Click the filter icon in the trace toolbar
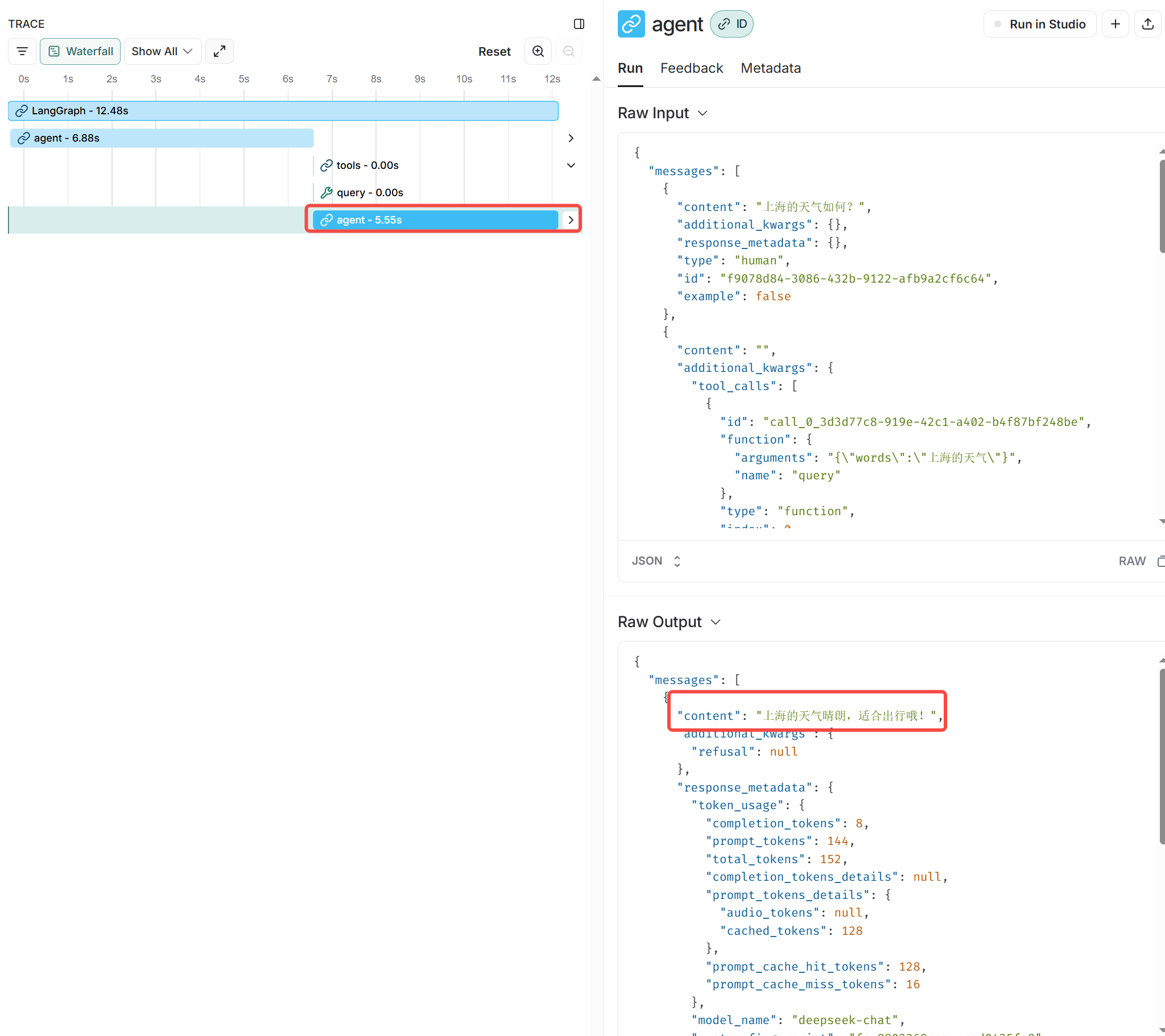The width and height of the screenshot is (1165, 1036). (22, 51)
